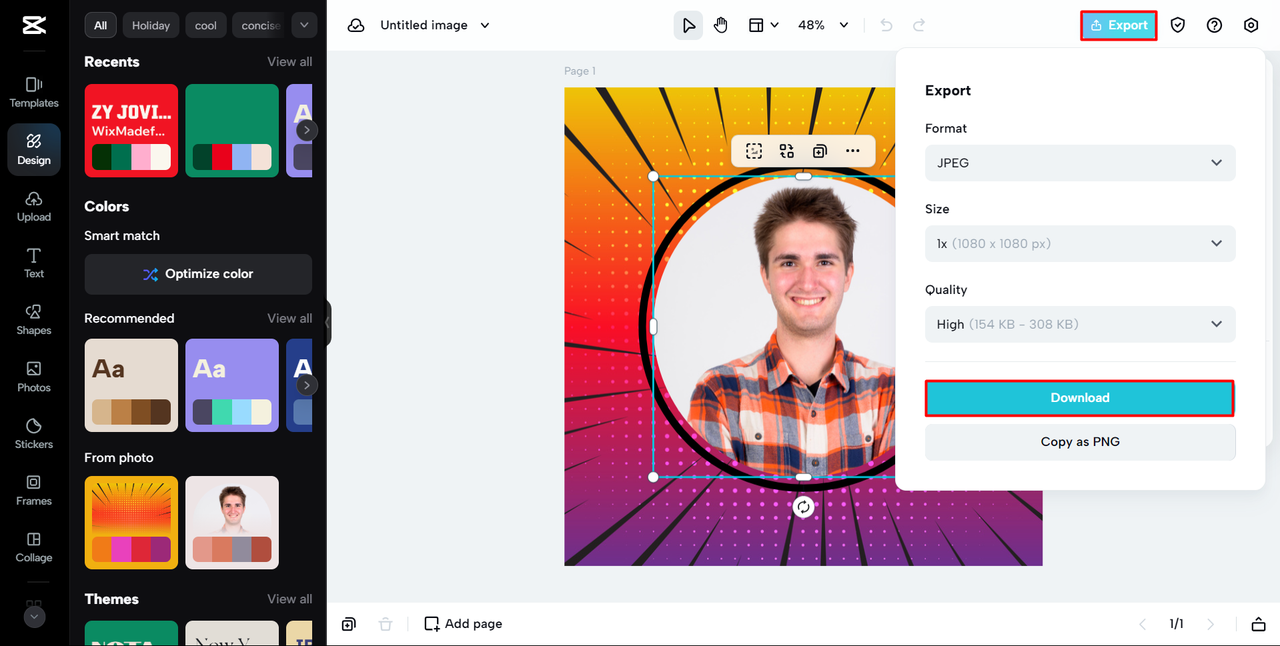Click the delete page trash icon
This screenshot has width=1280, height=646.
tap(385, 624)
